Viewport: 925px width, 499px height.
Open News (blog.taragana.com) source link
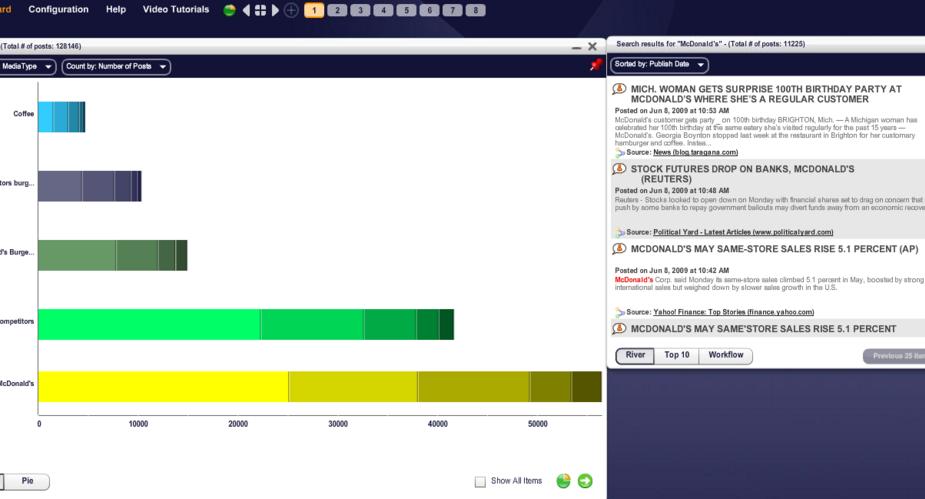pyautogui.click(x=696, y=152)
